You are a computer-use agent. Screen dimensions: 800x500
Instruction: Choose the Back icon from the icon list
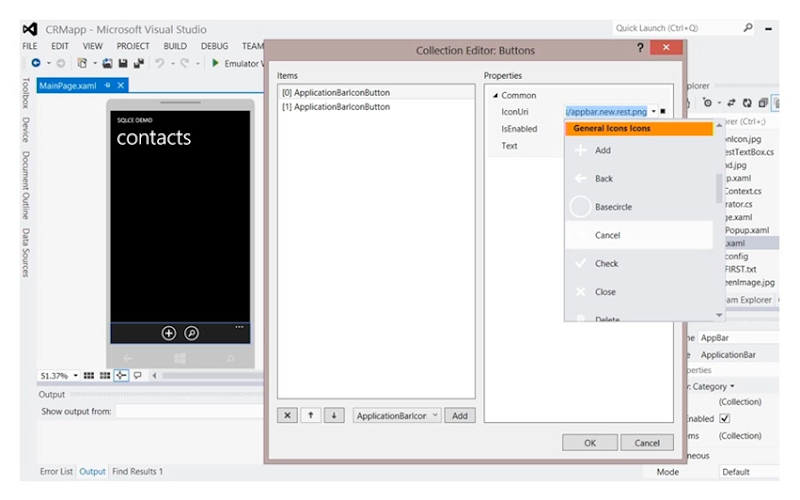coord(639,179)
